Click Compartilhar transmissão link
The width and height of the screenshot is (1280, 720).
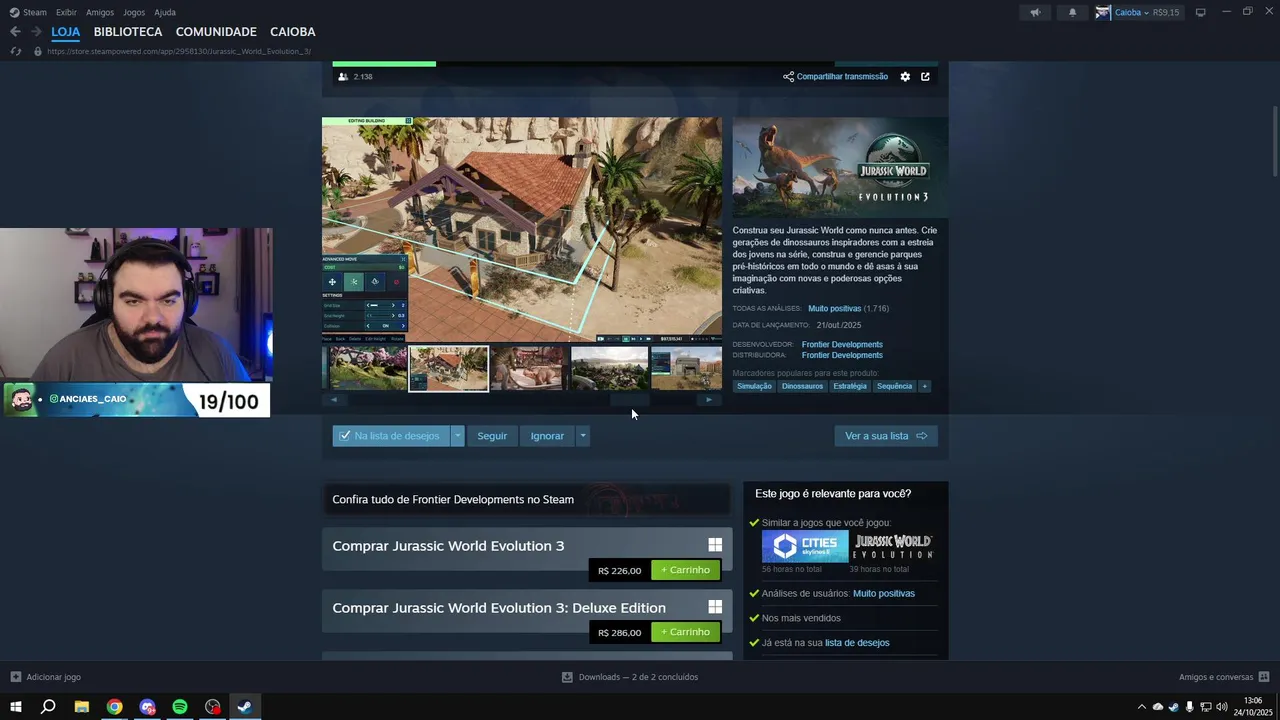click(835, 76)
